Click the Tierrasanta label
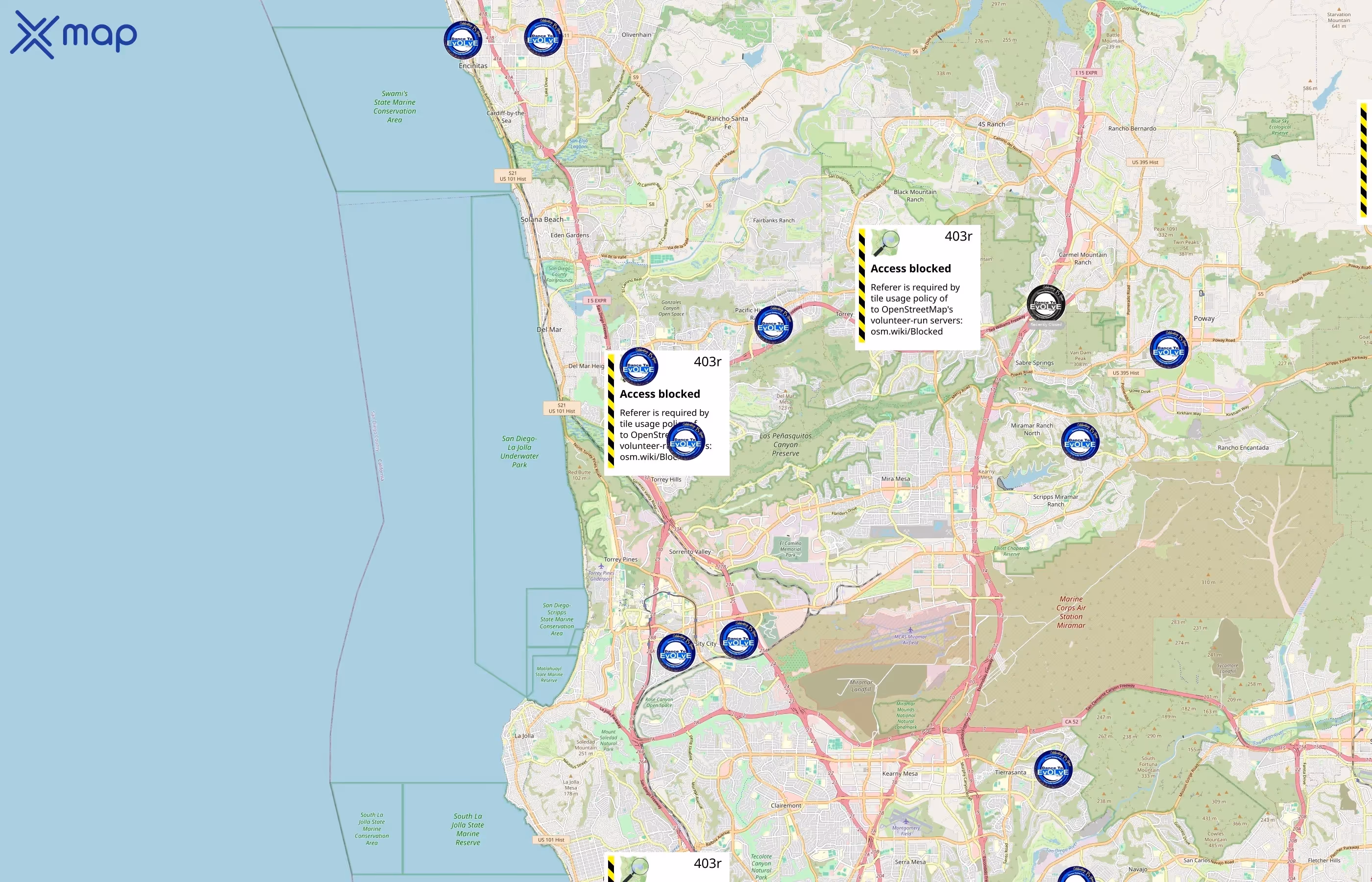The image size is (1372, 882). [x=1010, y=773]
